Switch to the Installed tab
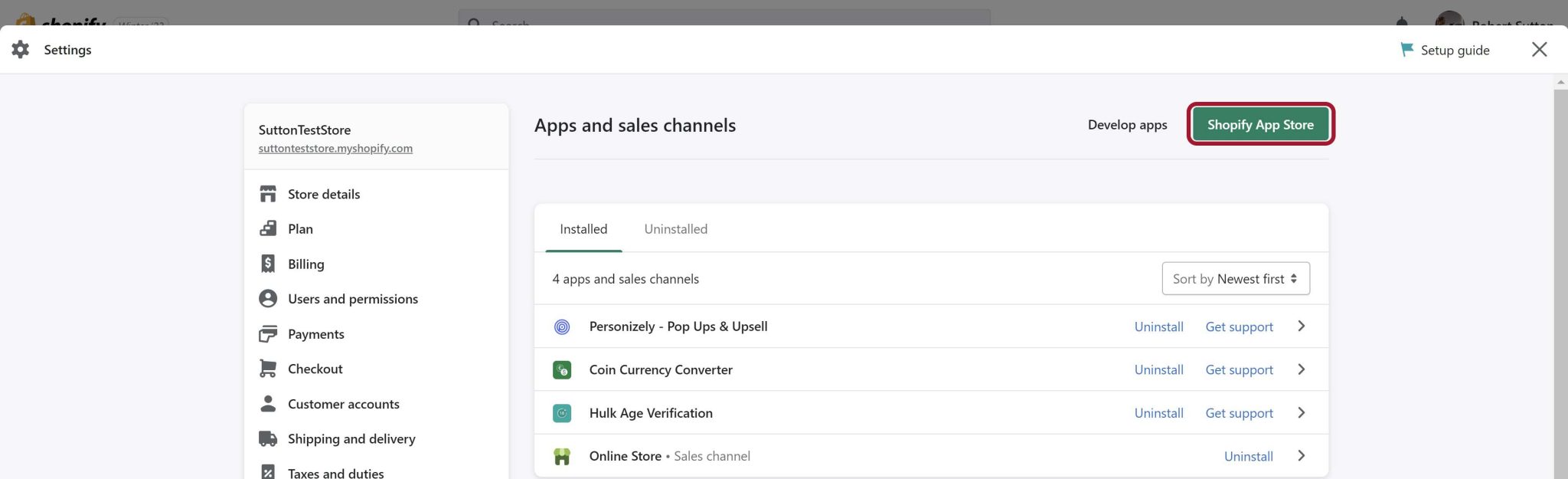 pyautogui.click(x=583, y=229)
